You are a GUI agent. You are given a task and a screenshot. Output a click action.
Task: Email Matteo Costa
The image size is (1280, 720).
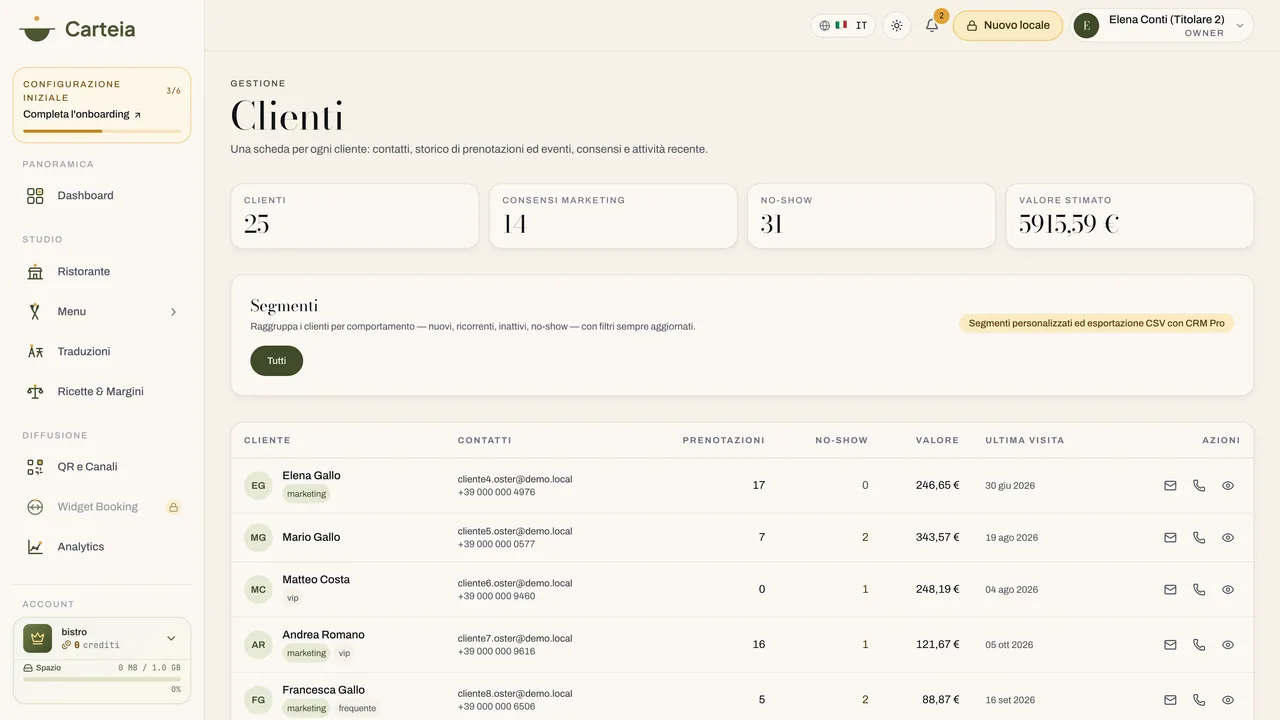click(1170, 590)
